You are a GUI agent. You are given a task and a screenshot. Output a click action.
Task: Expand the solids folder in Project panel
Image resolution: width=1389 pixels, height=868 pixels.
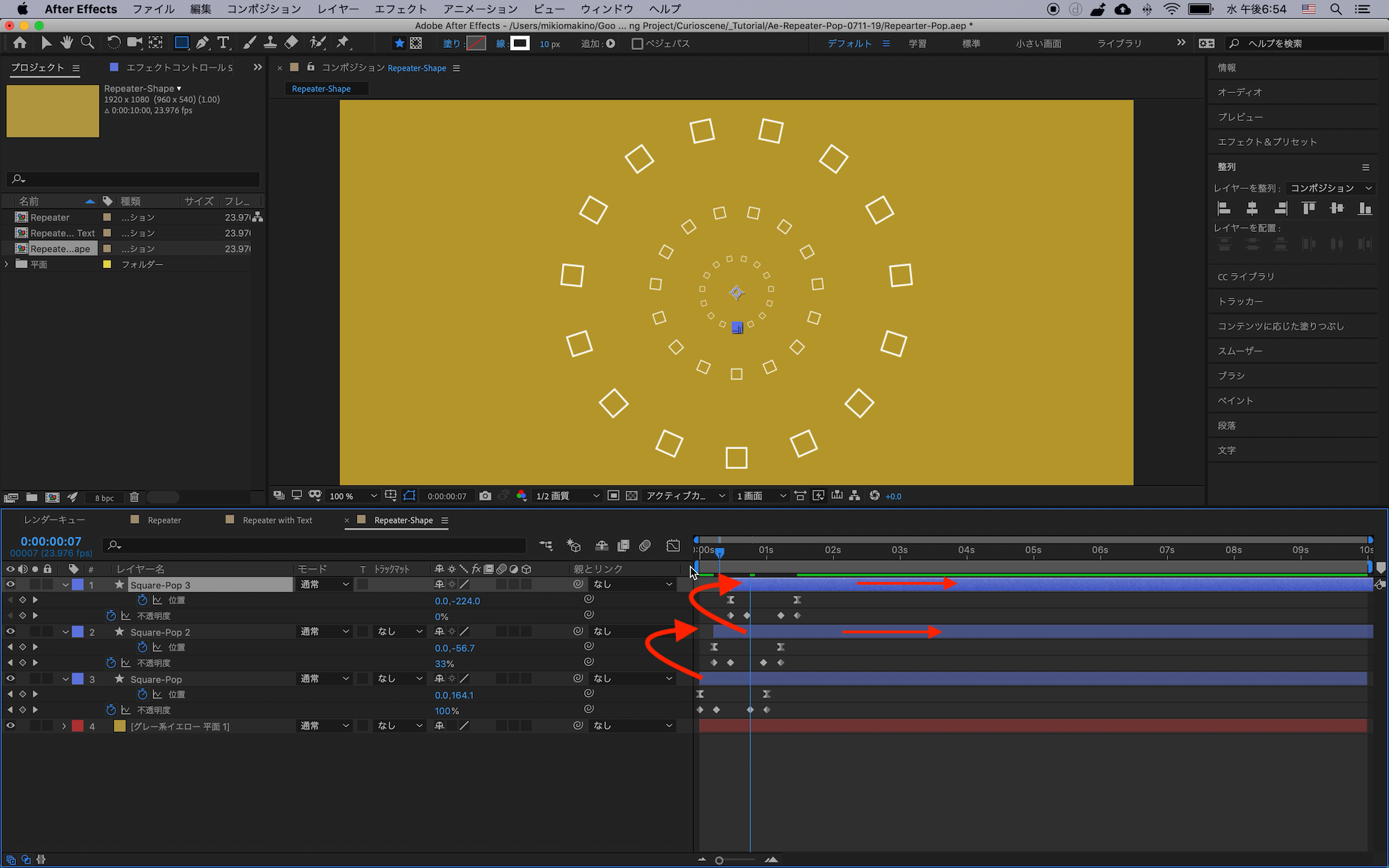(x=7, y=265)
